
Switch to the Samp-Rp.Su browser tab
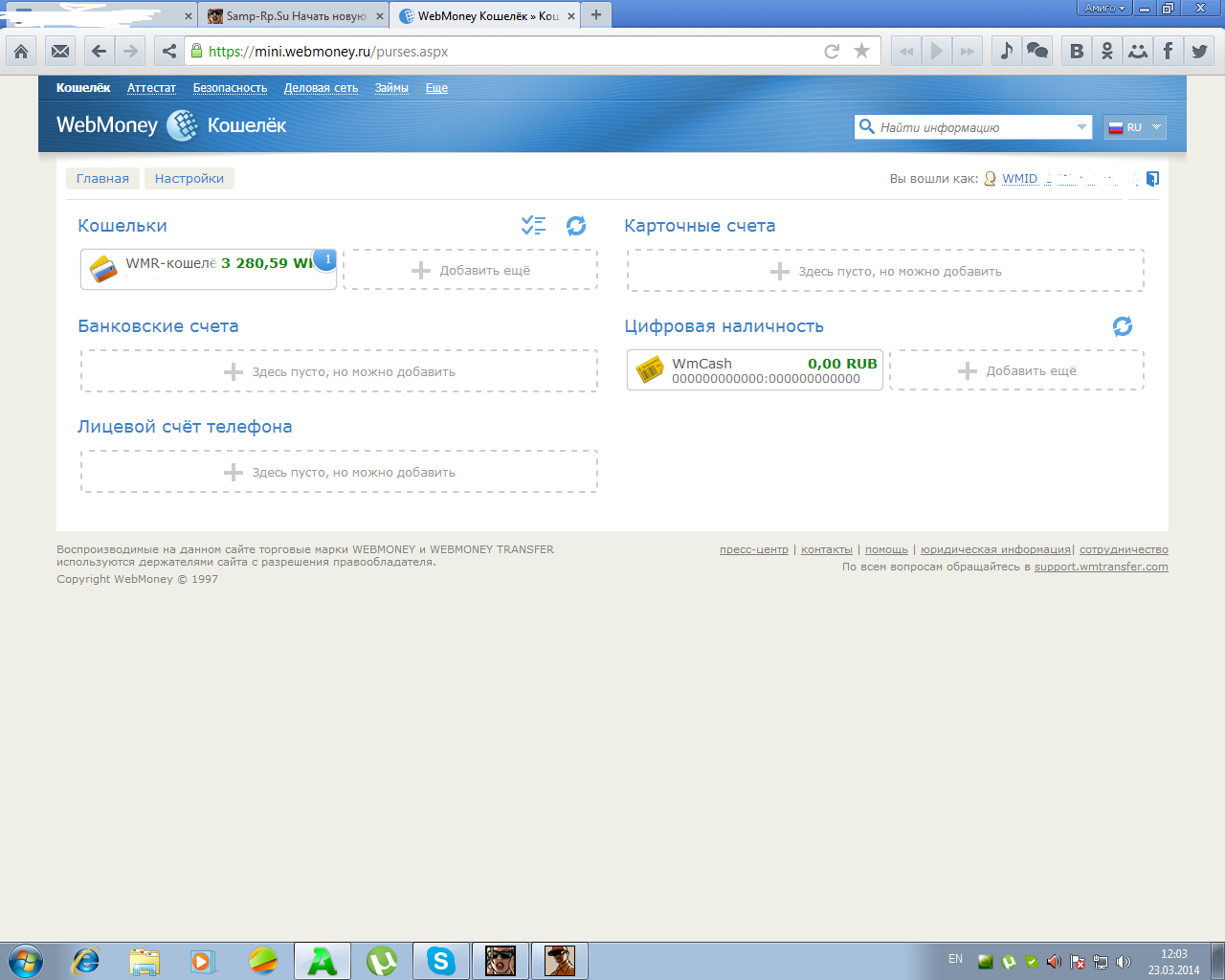click(295, 15)
